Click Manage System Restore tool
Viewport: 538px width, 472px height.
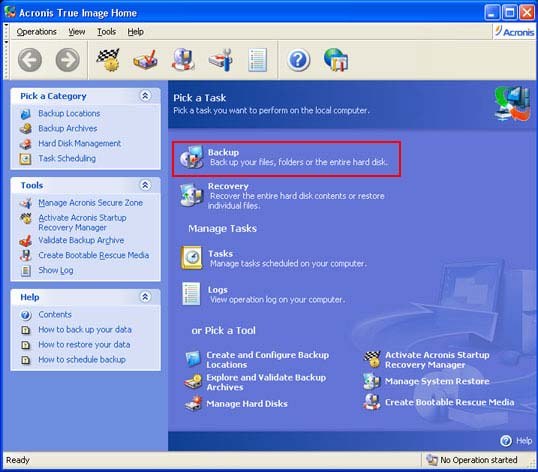click(437, 381)
